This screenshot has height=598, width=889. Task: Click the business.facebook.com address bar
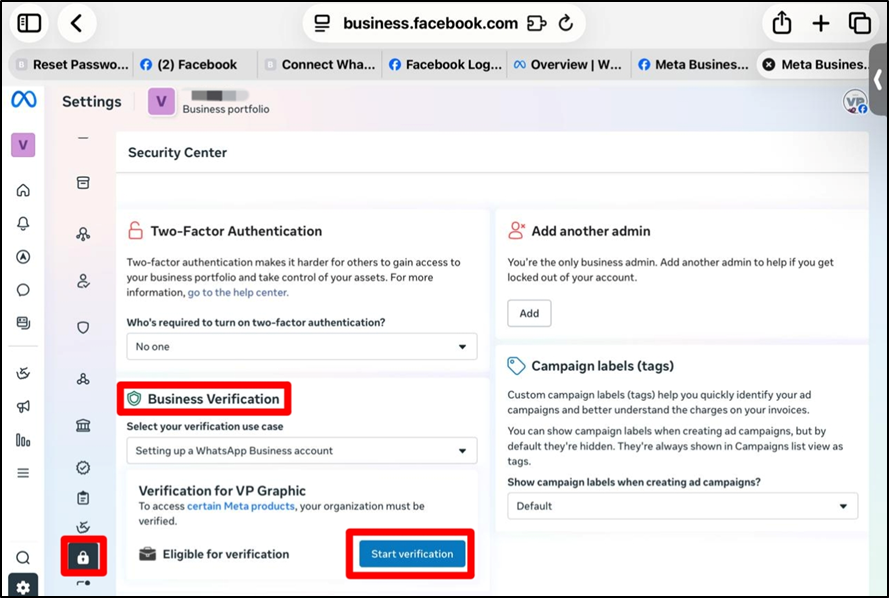tap(430, 23)
